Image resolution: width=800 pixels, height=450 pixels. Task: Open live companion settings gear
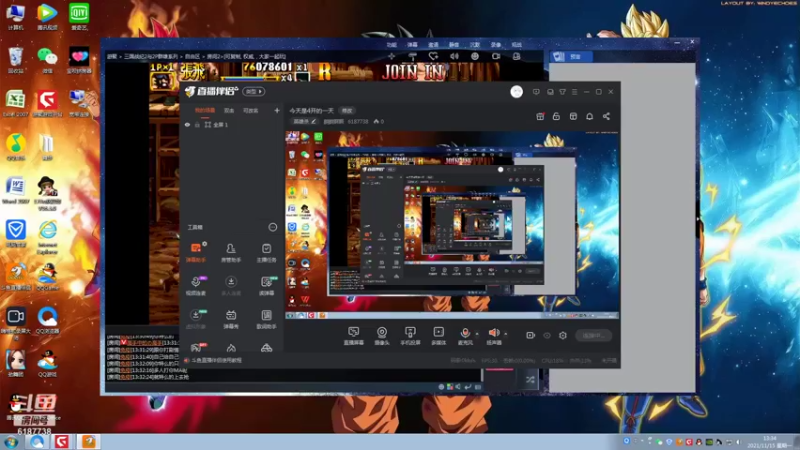(x=563, y=335)
